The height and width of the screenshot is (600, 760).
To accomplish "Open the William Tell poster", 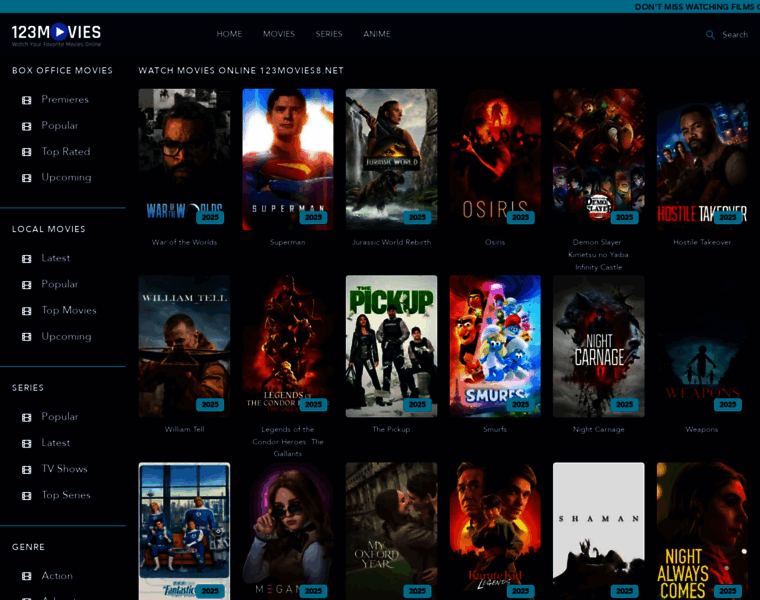I will tap(184, 346).
